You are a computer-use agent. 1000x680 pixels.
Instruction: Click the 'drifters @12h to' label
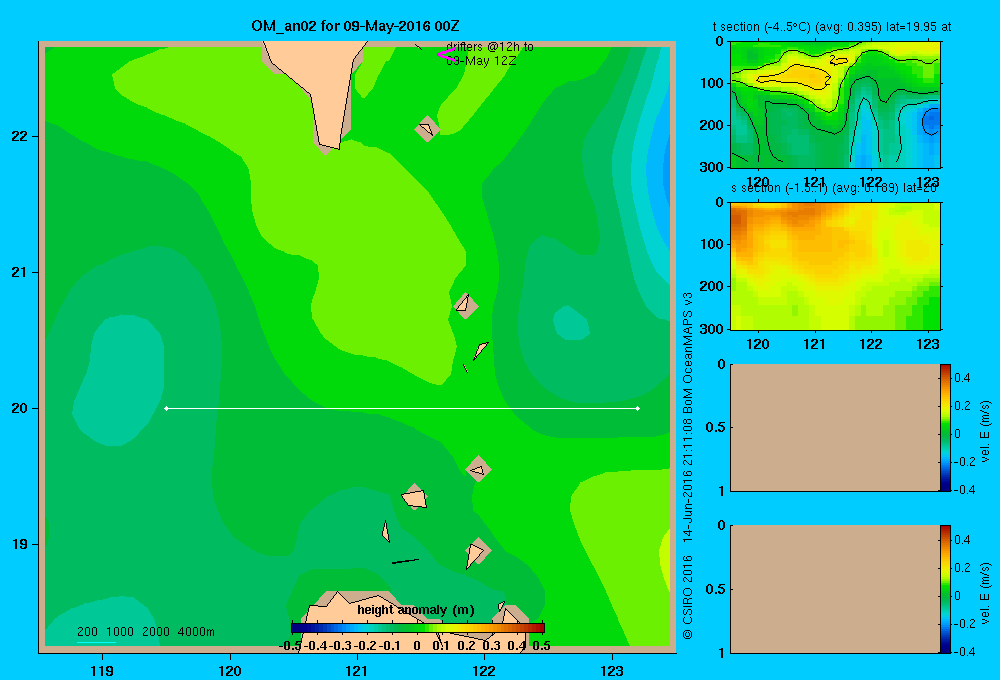pyautogui.click(x=490, y=47)
